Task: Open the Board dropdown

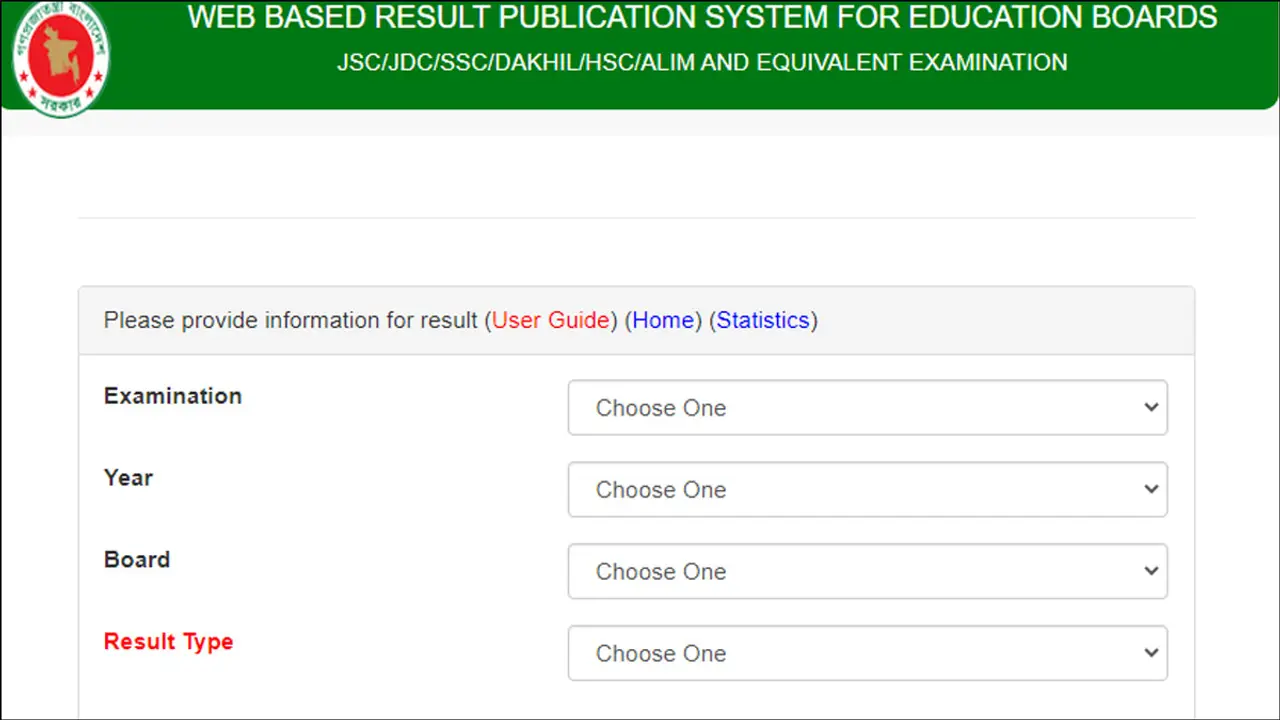Action: (x=867, y=571)
